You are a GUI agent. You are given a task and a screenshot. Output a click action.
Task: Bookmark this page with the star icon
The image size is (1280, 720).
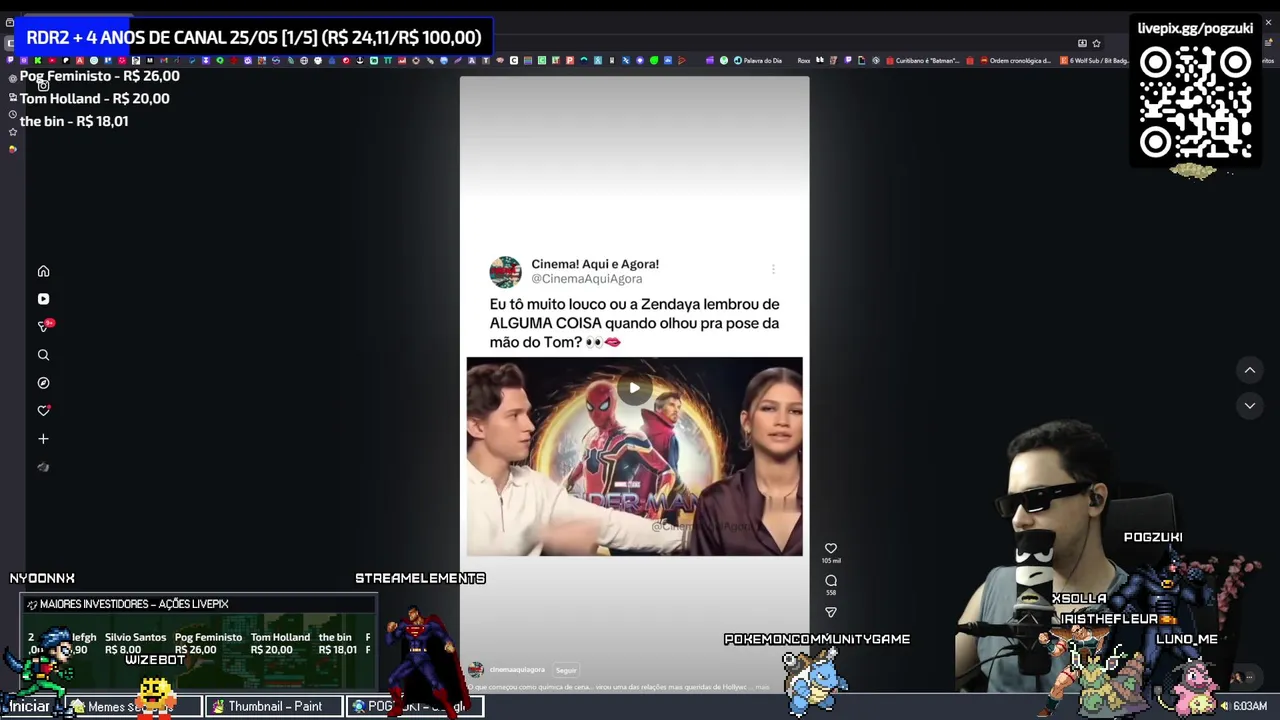tap(1096, 43)
